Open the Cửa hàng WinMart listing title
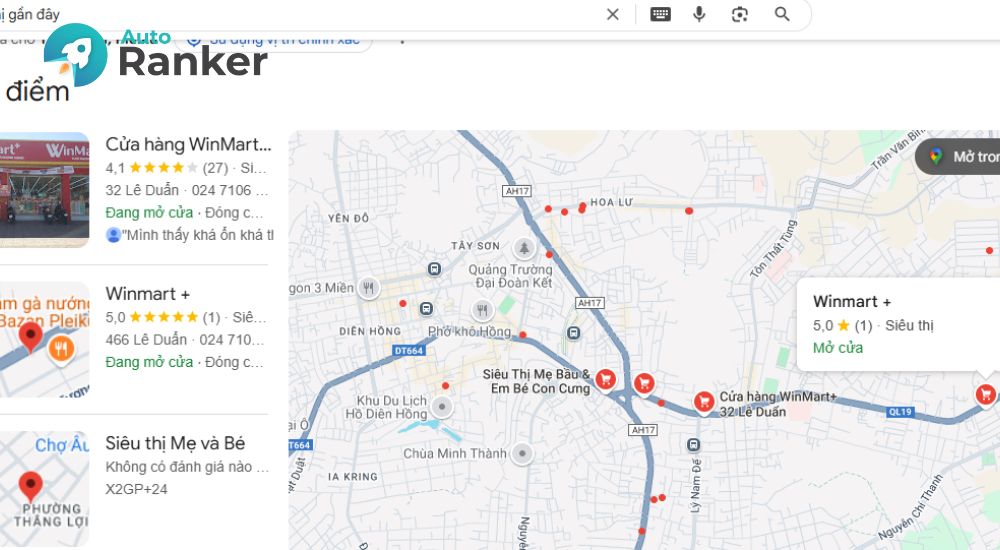The width and height of the screenshot is (1000, 550). [188, 144]
